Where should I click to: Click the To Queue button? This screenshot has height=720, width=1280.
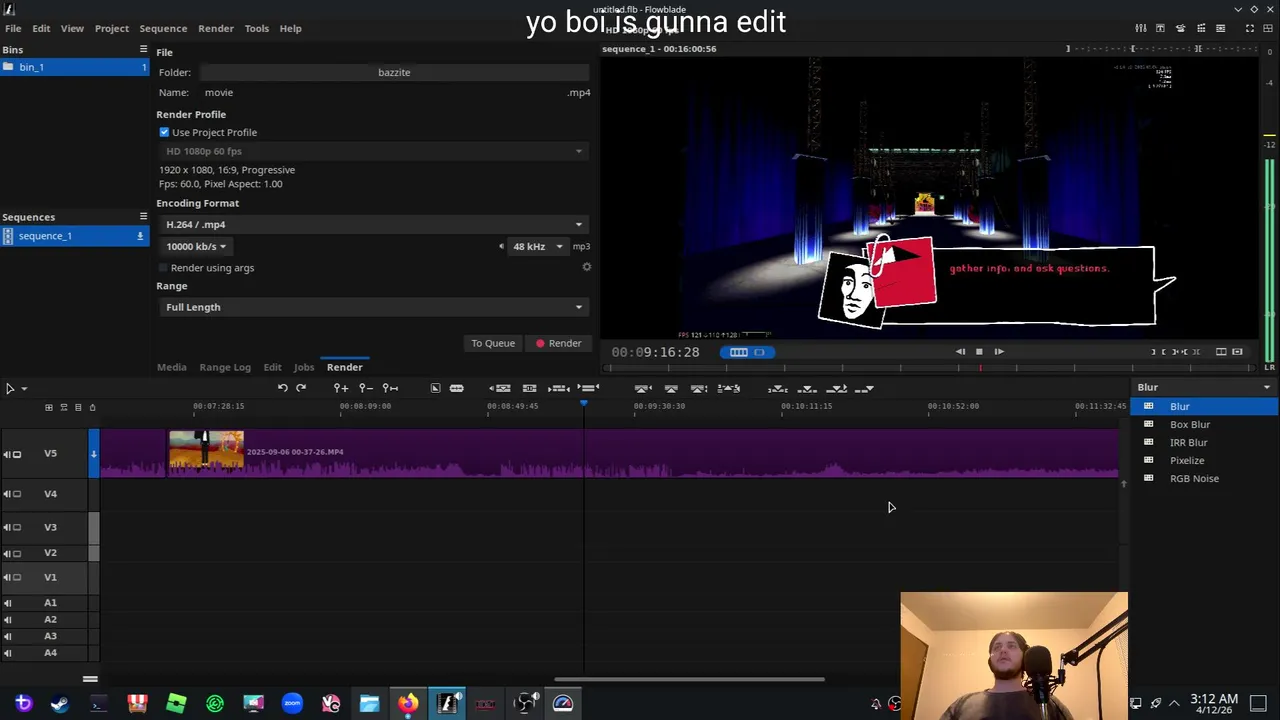[x=493, y=343]
